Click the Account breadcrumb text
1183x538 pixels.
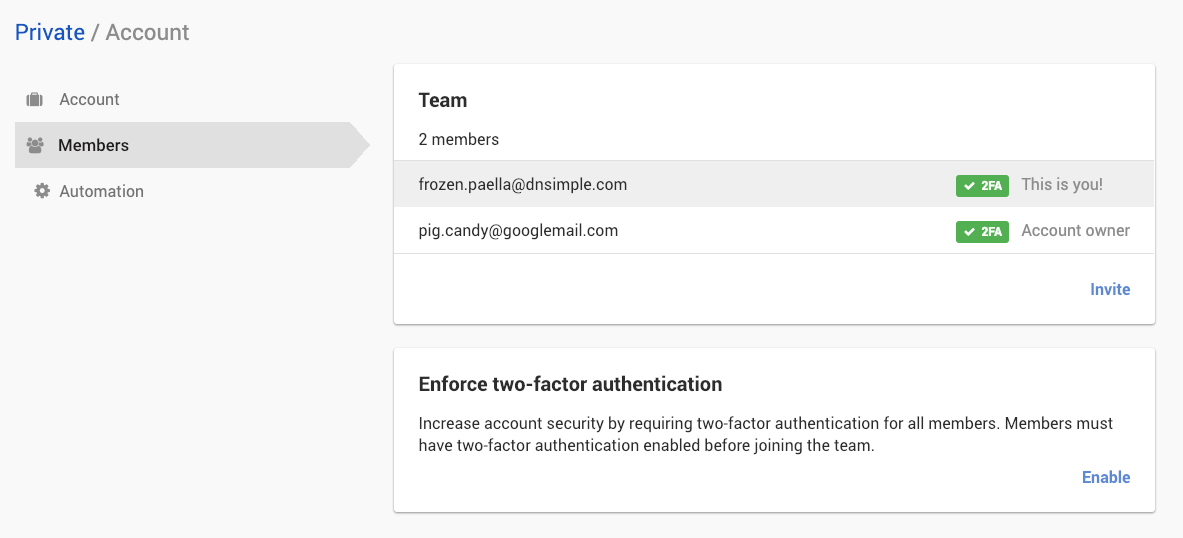coord(147,32)
